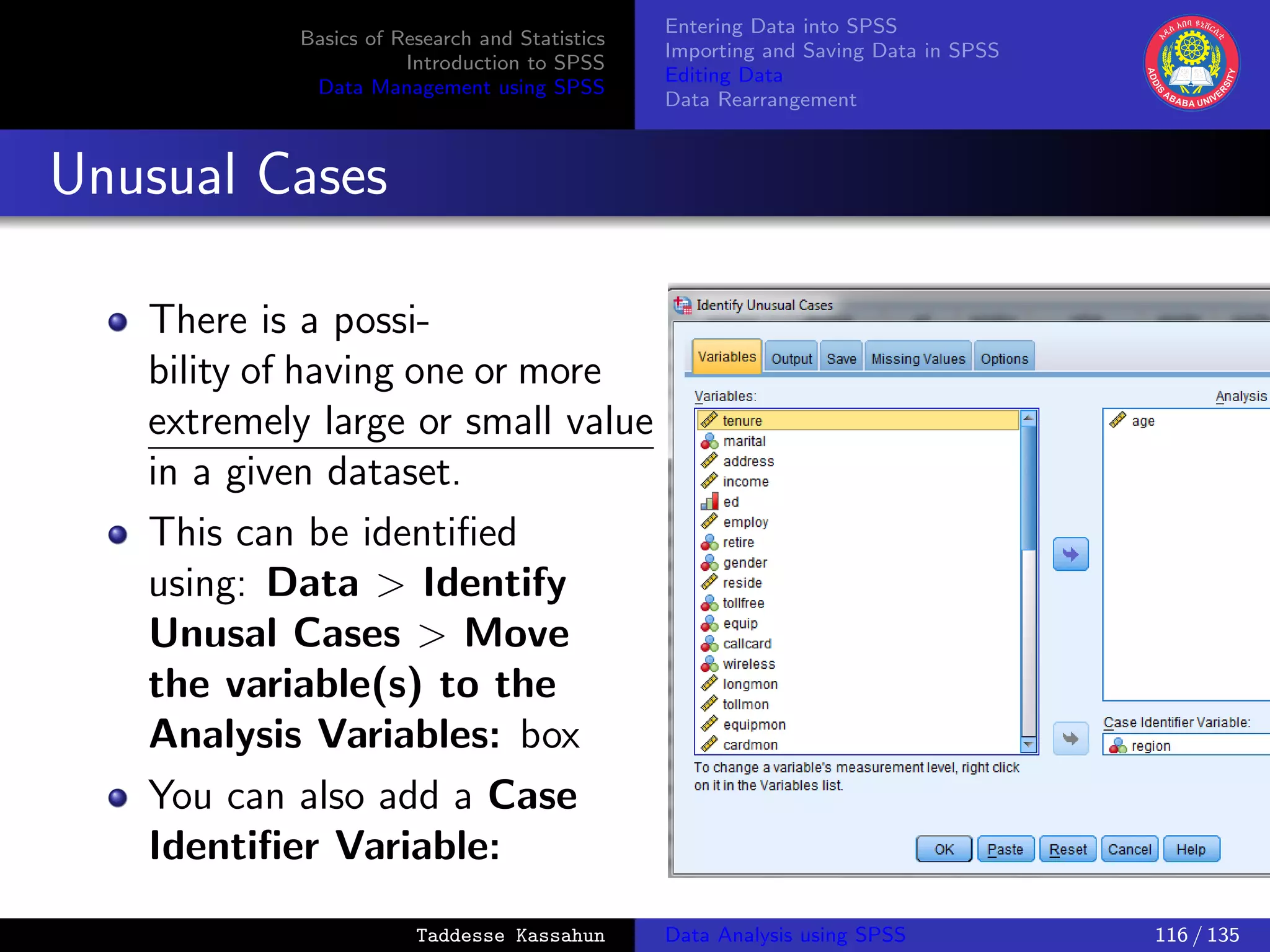Go to Data Management using SPSS section
The height and width of the screenshot is (952, 1270).
click(x=461, y=87)
